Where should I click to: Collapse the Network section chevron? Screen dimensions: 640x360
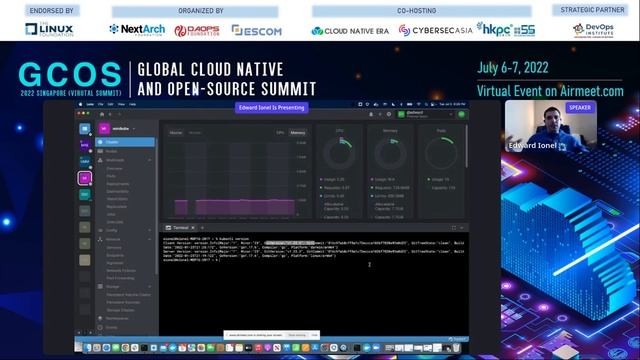click(x=150, y=239)
